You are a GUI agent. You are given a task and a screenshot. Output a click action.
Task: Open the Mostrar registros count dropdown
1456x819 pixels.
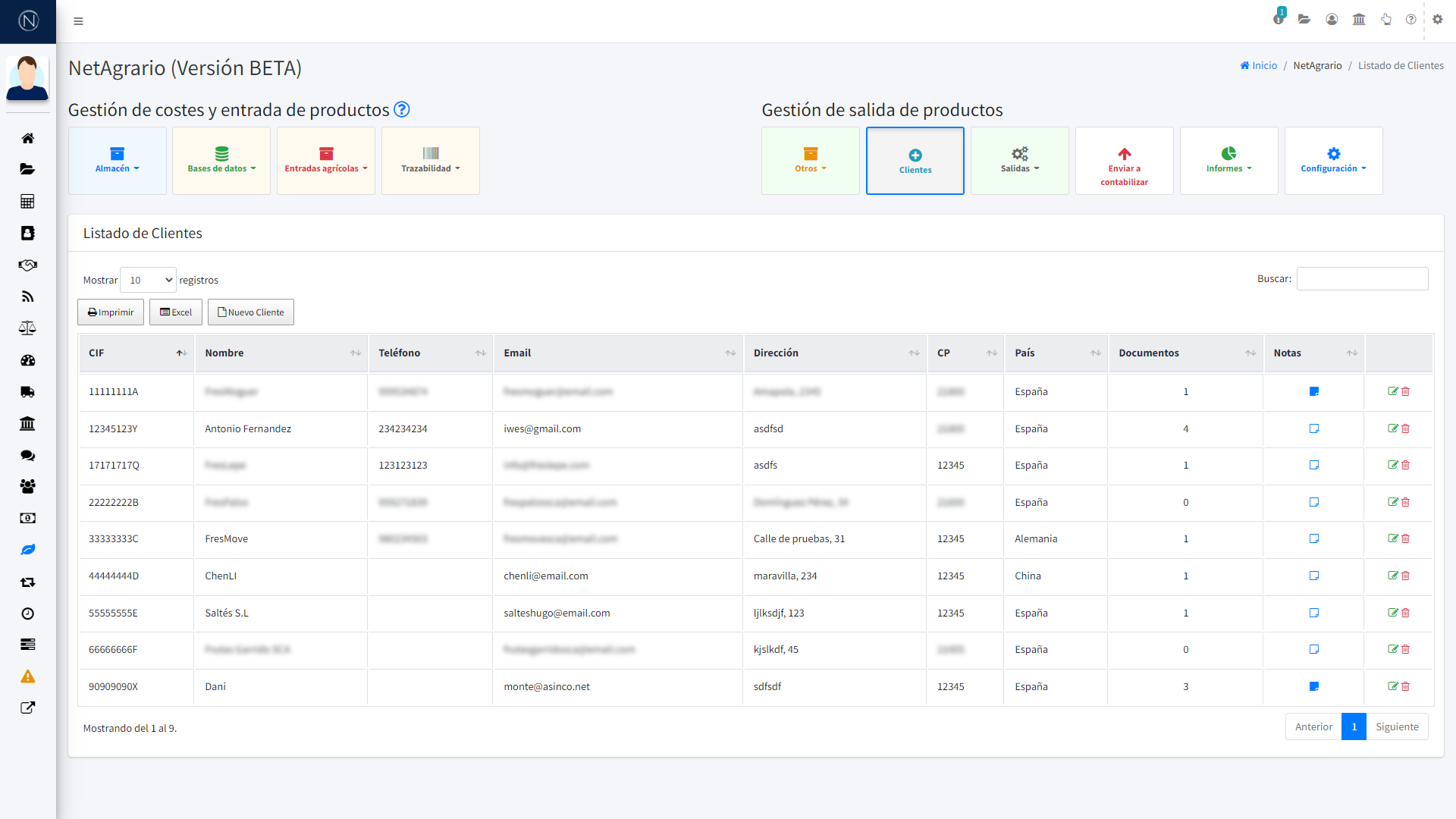pos(148,280)
